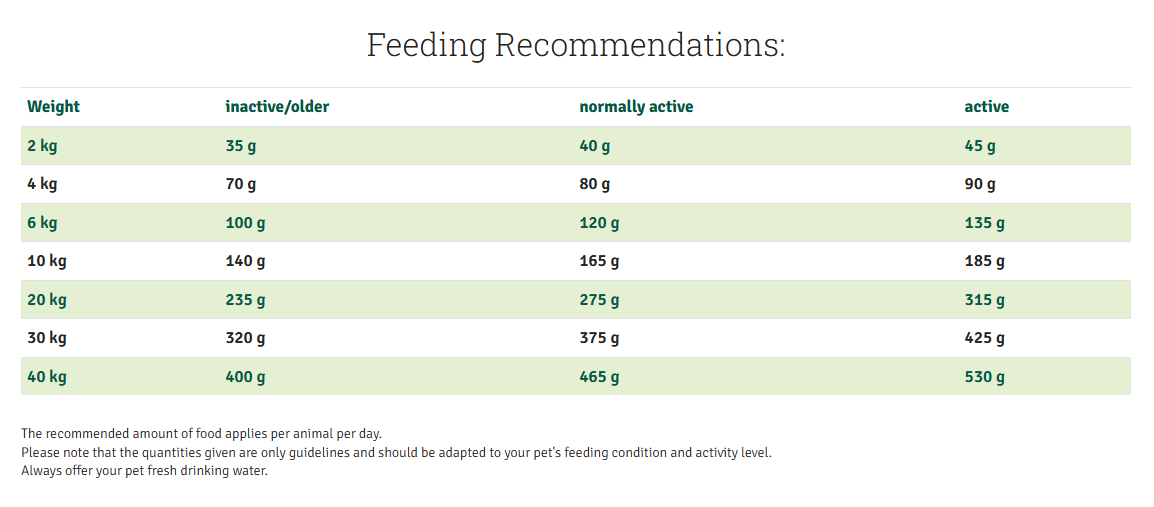Select the 165 g cell

coord(599,261)
